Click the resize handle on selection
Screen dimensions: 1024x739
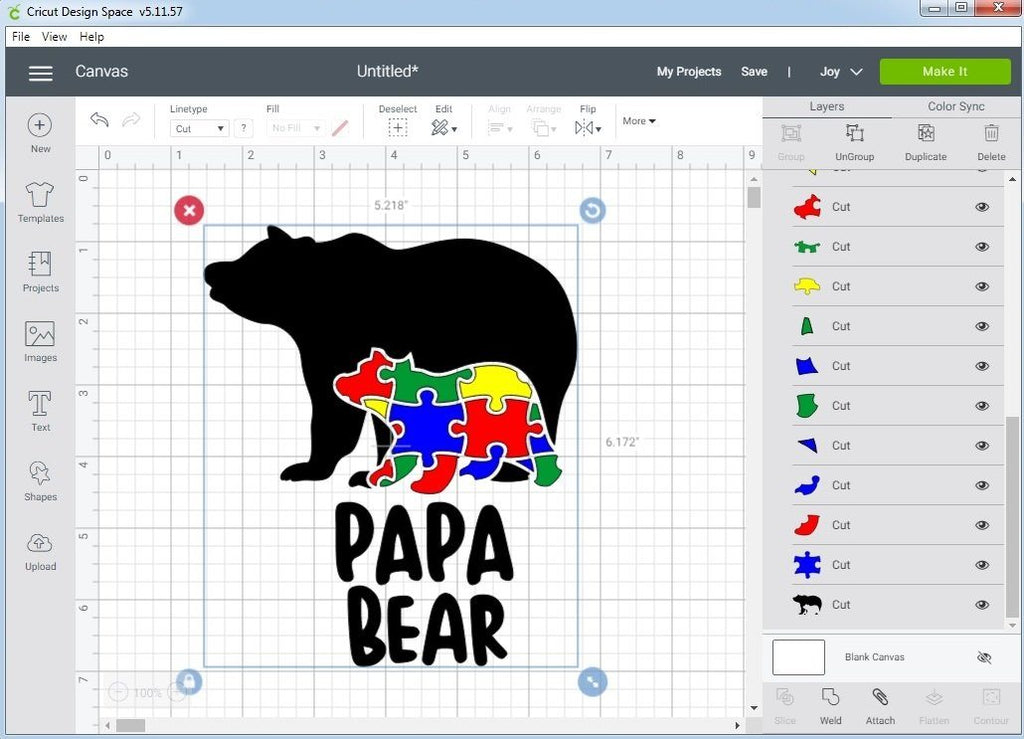[x=592, y=682]
